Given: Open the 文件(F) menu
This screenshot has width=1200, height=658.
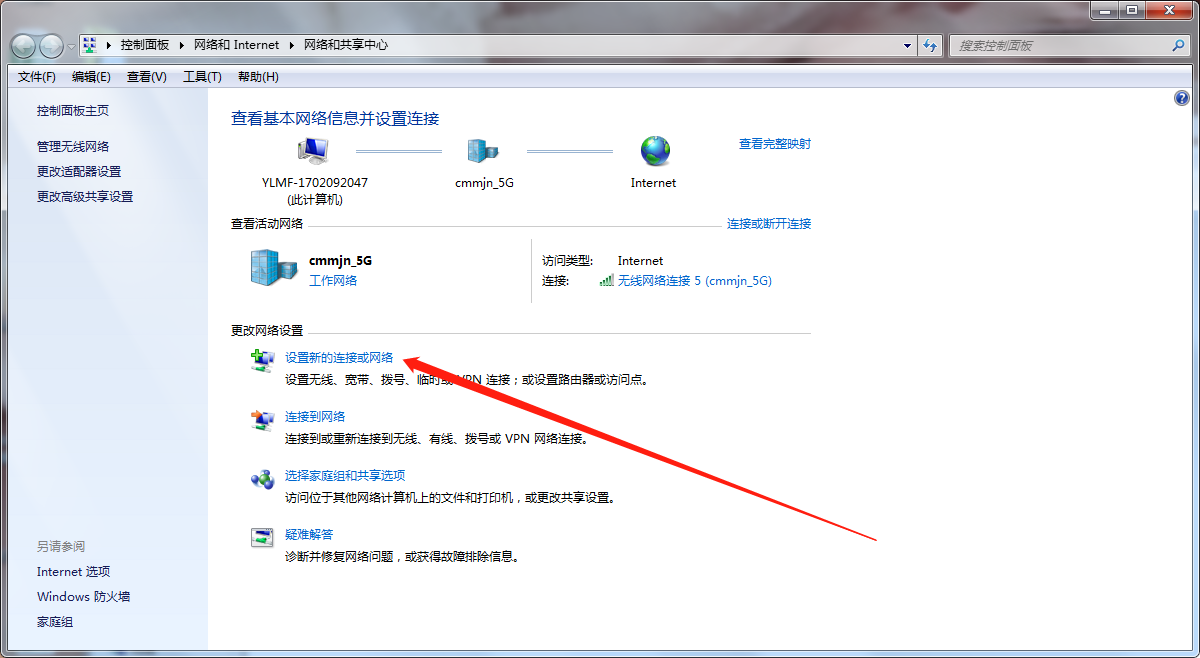Looking at the screenshot, I should (37, 77).
